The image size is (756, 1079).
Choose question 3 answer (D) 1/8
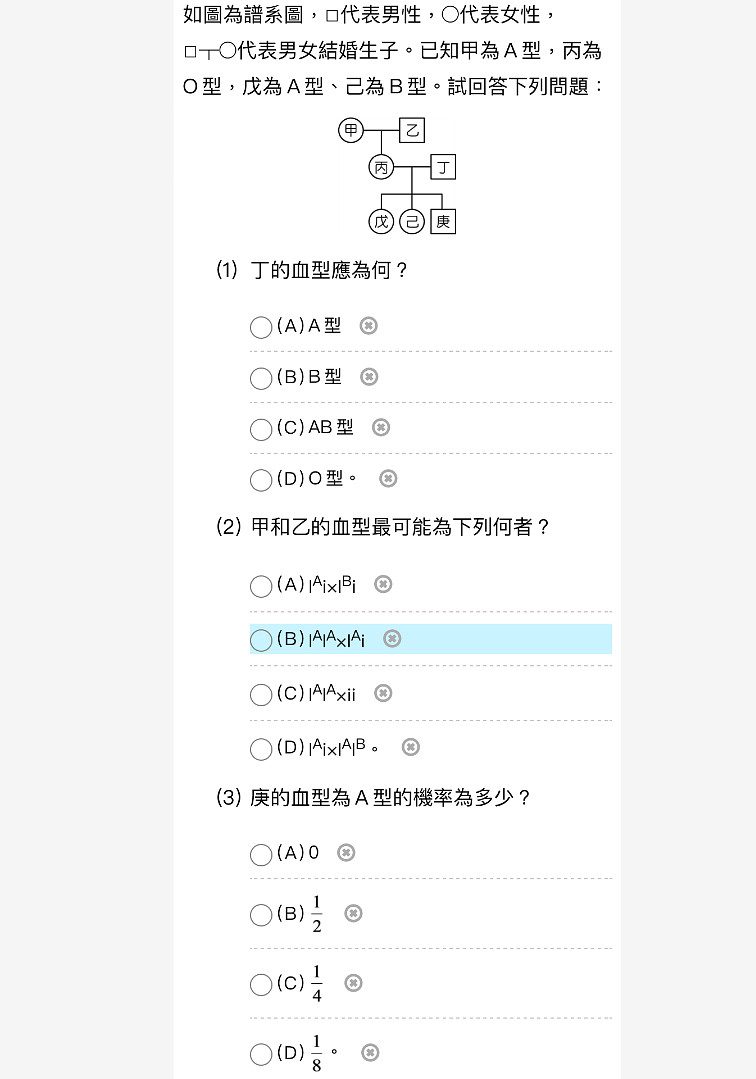261,1054
